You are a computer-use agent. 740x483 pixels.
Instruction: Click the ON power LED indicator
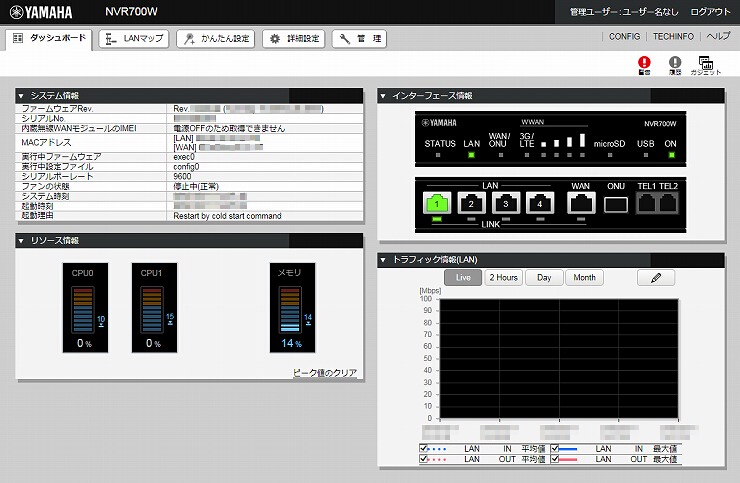(x=672, y=155)
